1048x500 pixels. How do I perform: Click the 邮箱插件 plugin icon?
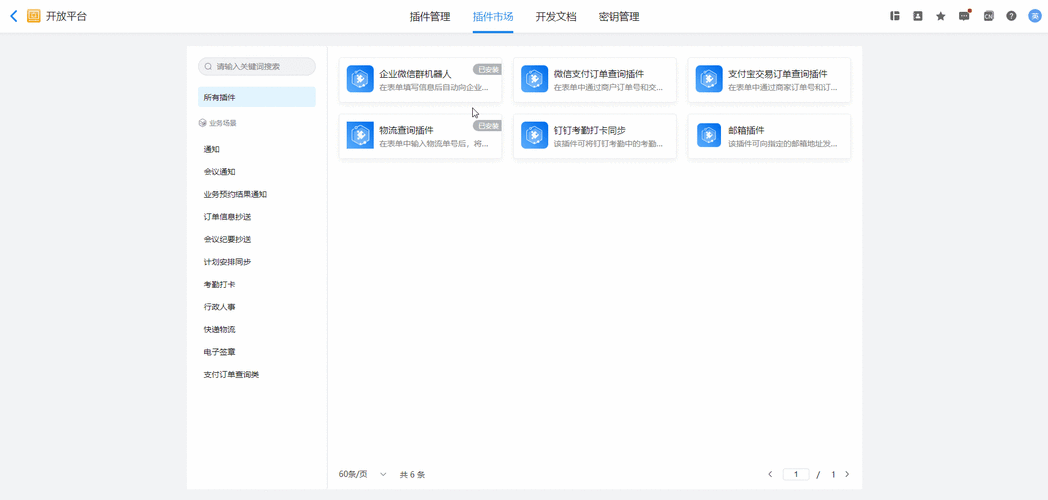[708, 135]
